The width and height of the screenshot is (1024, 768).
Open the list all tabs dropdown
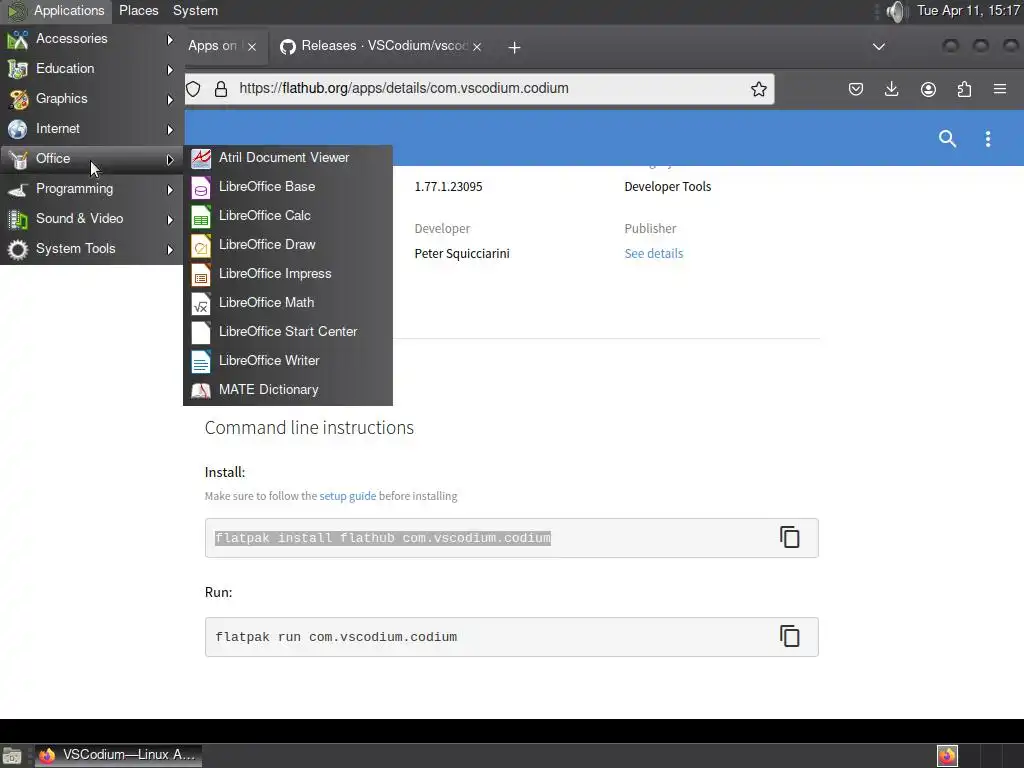coord(879,47)
